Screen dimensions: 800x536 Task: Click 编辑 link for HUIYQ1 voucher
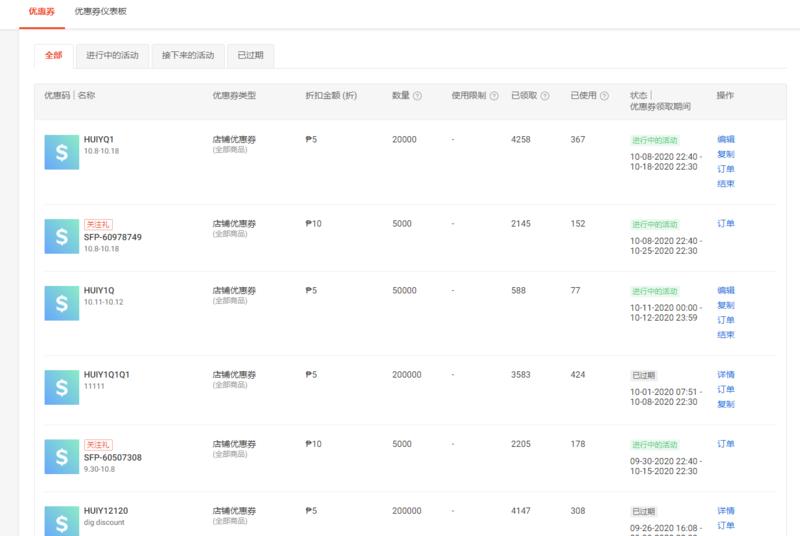(725, 139)
